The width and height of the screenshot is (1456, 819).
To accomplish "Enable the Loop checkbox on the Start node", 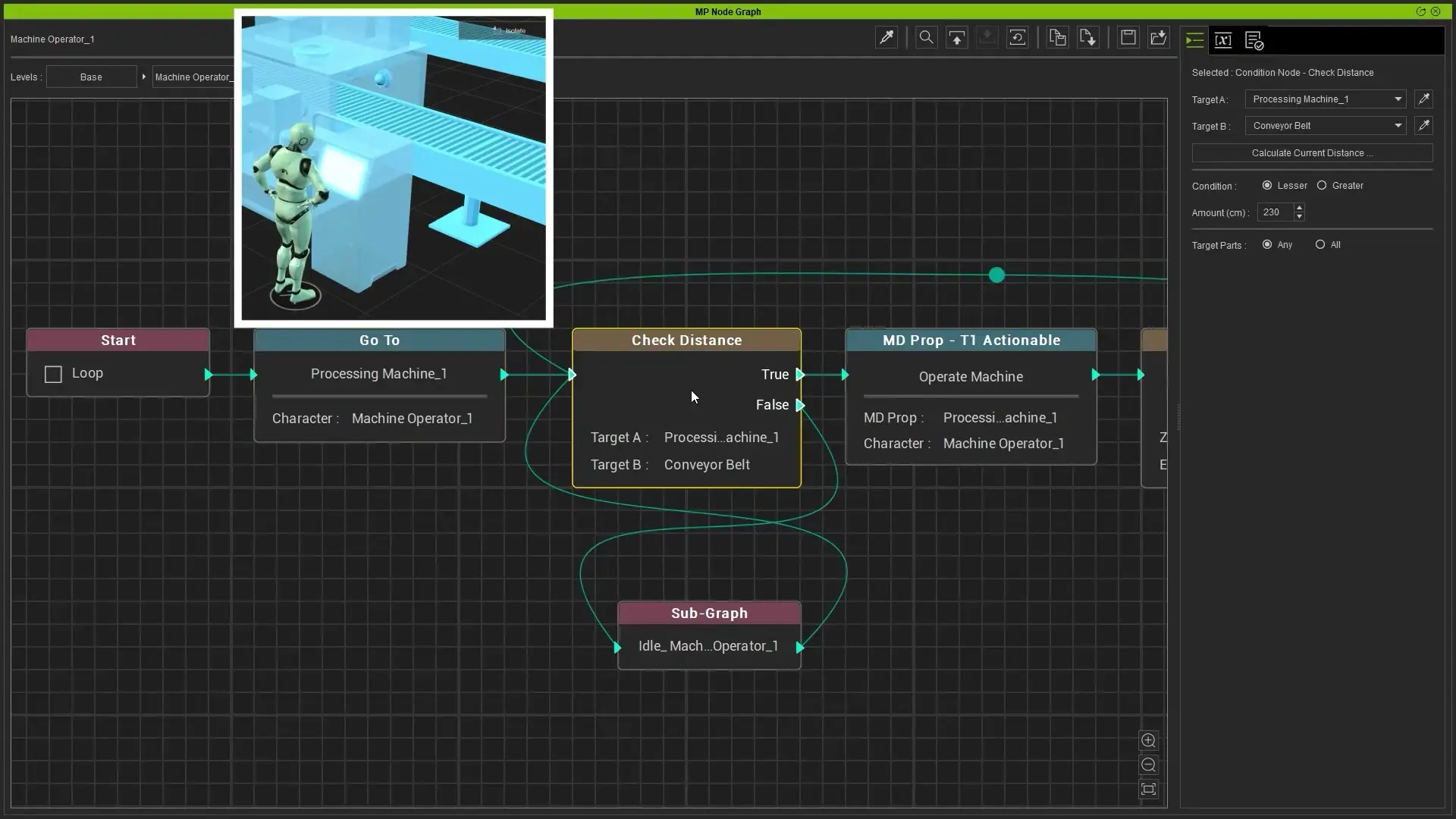I will [52, 374].
